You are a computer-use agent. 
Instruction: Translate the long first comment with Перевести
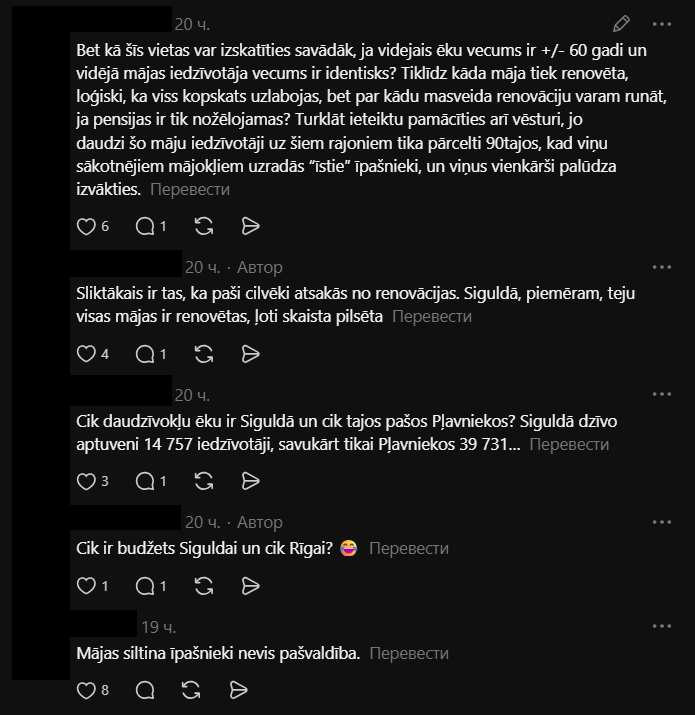pyautogui.click(x=190, y=189)
